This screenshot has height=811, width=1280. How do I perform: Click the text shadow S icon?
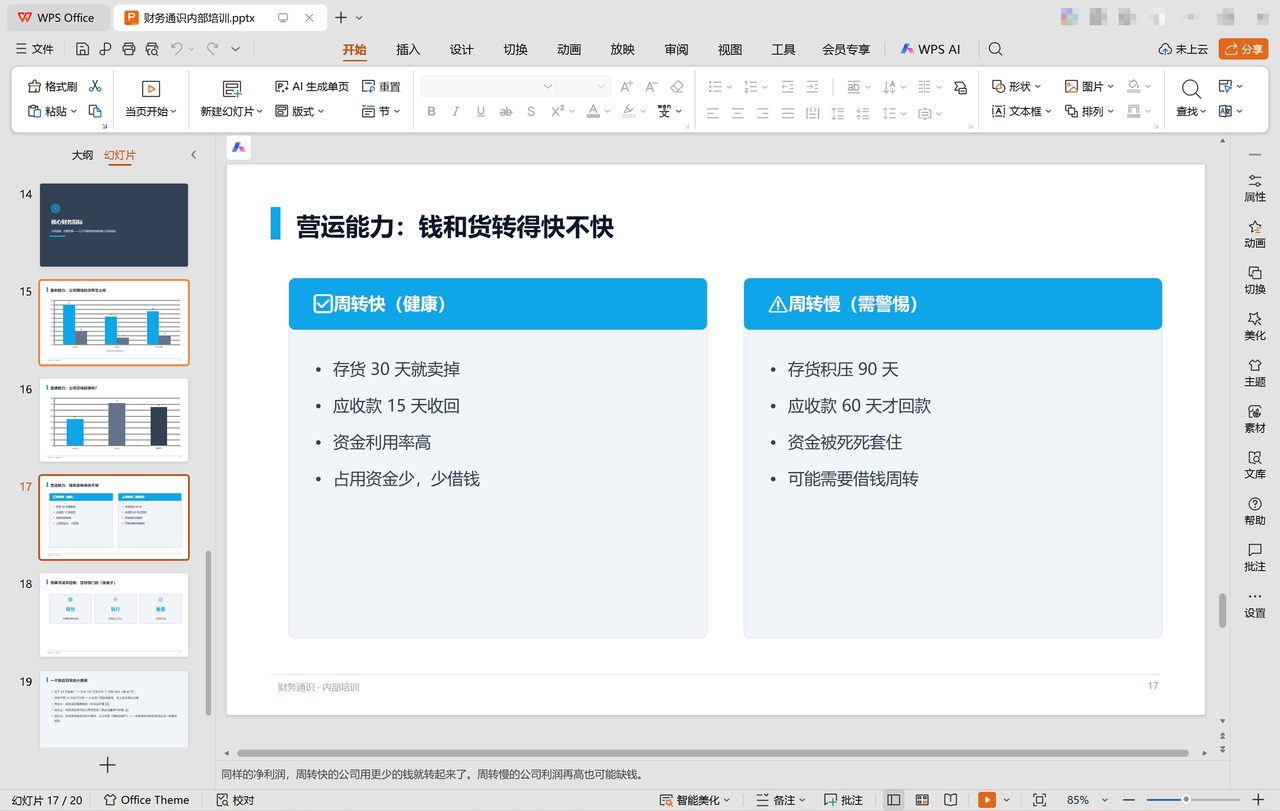[531, 112]
